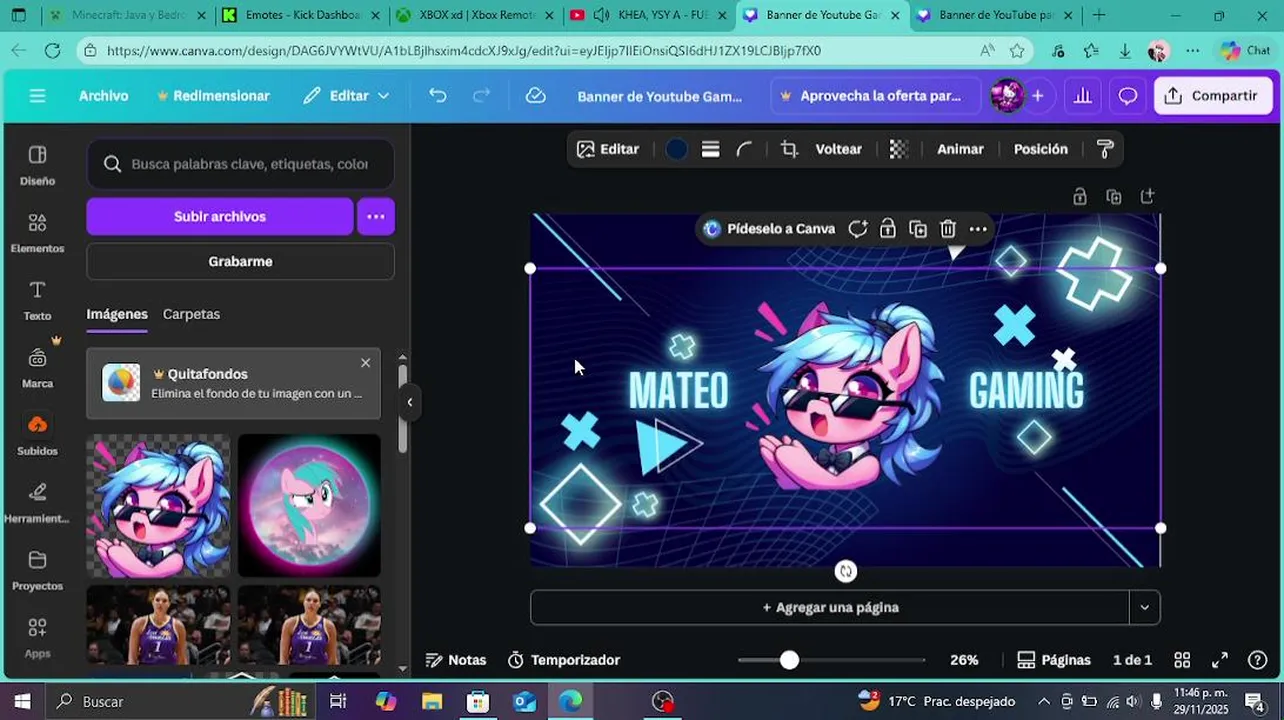The height and width of the screenshot is (720, 1284).
Task: Lock the page with padlock above canvas
Action: coord(1079,197)
